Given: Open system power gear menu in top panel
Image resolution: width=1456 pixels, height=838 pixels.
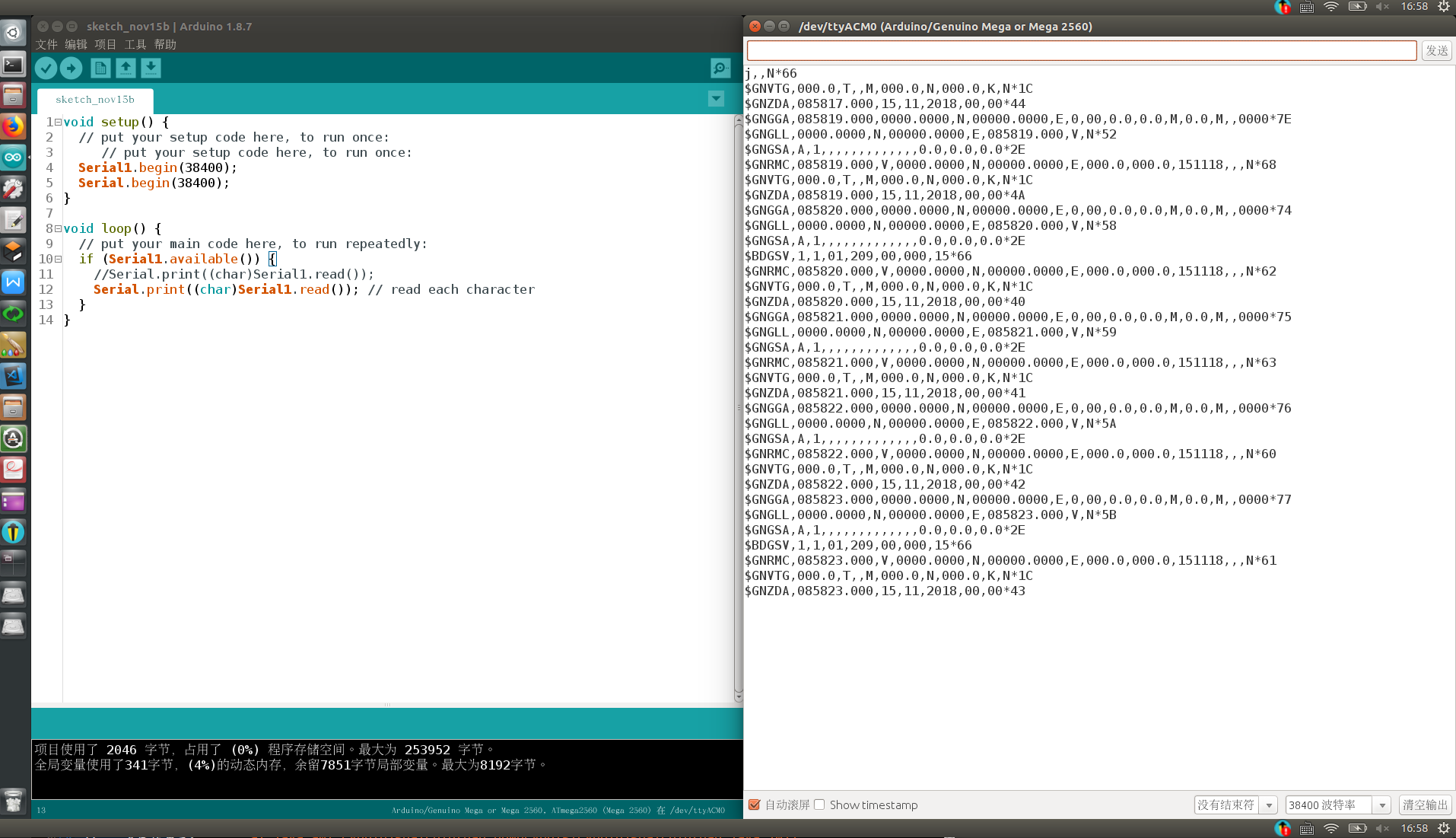Looking at the screenshot, I should (x=1443, y=7).
